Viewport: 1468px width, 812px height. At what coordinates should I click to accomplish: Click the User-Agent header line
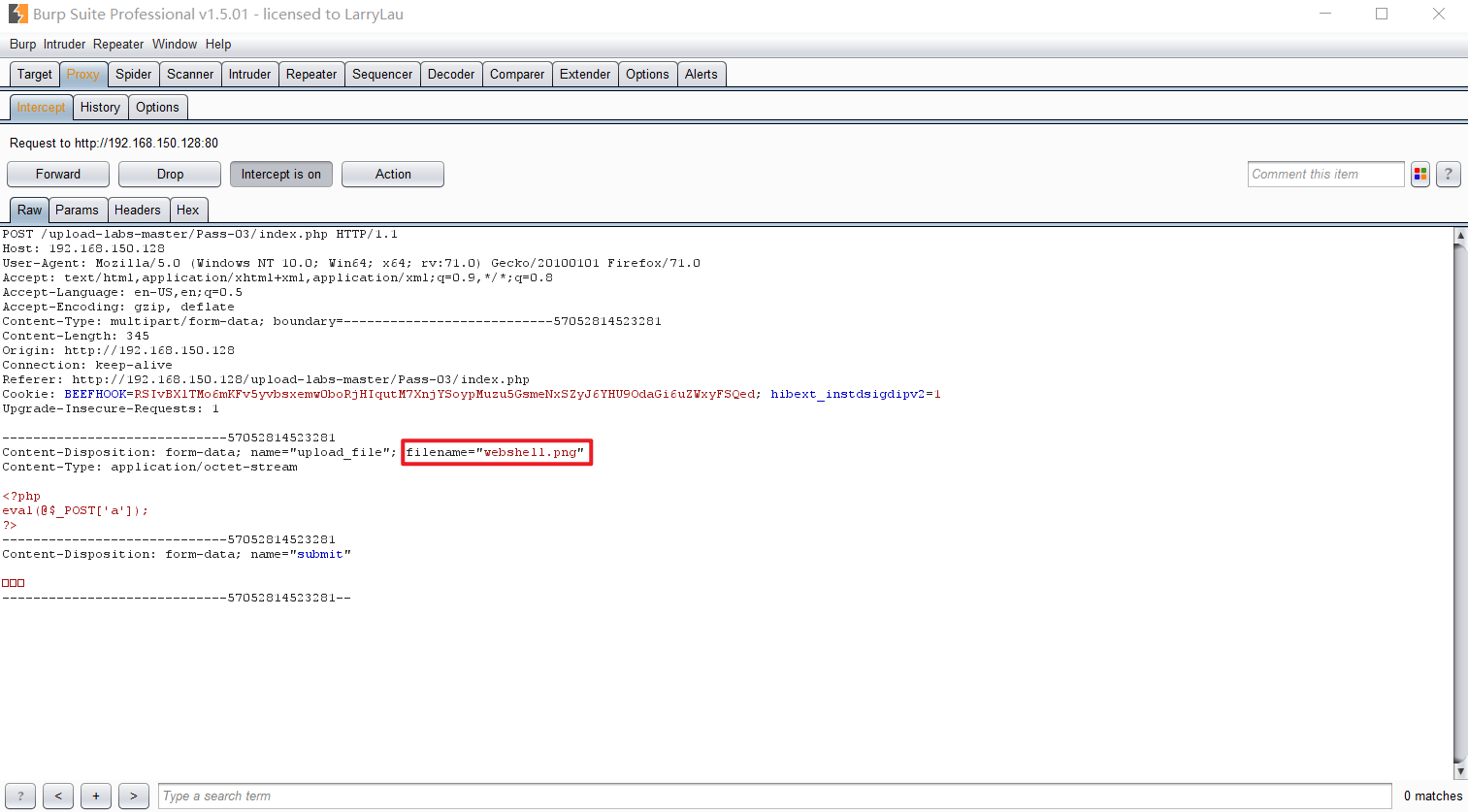click(x=351, y=263)
